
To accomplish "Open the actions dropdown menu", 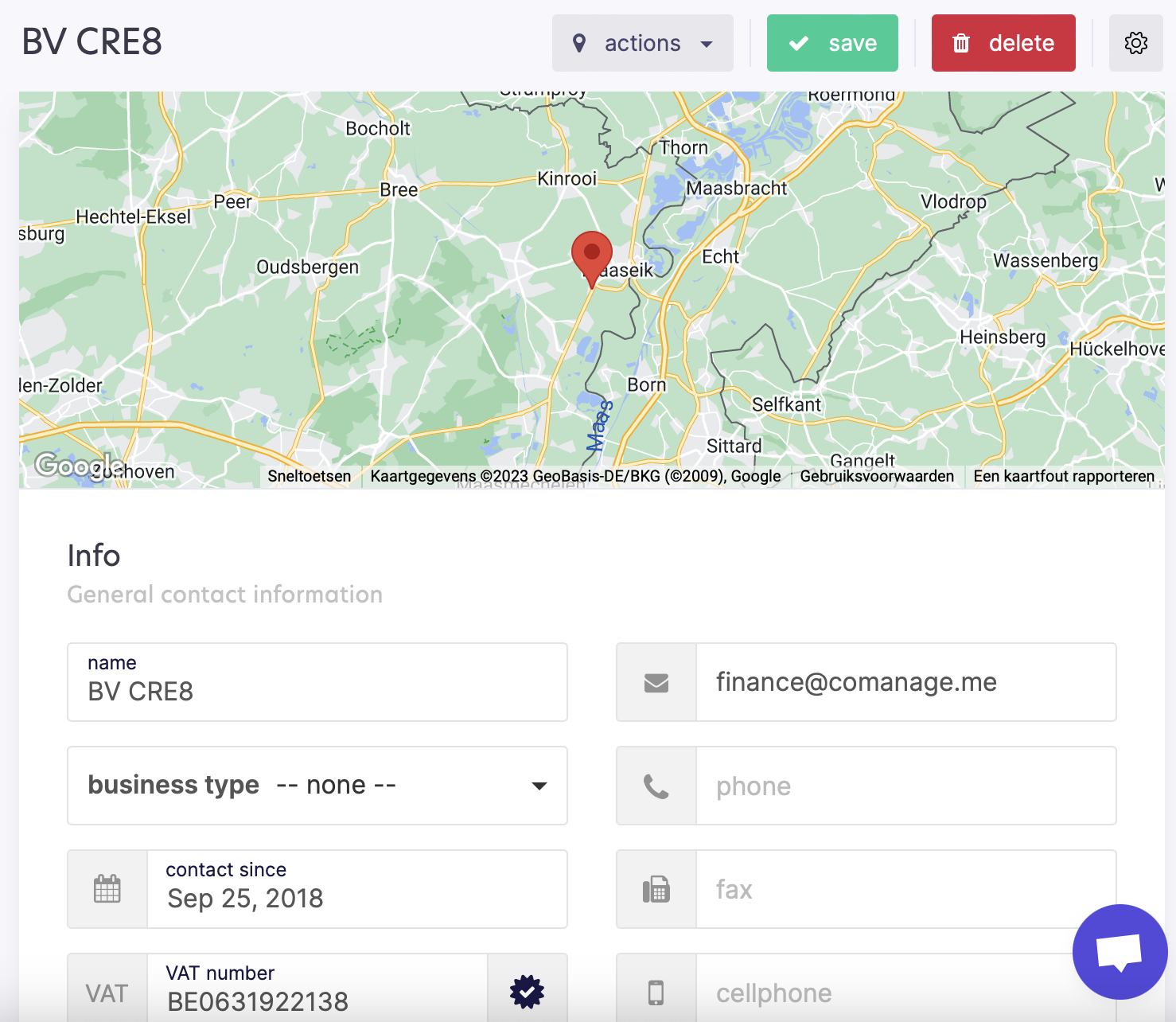I will click(x=642, y=43).
